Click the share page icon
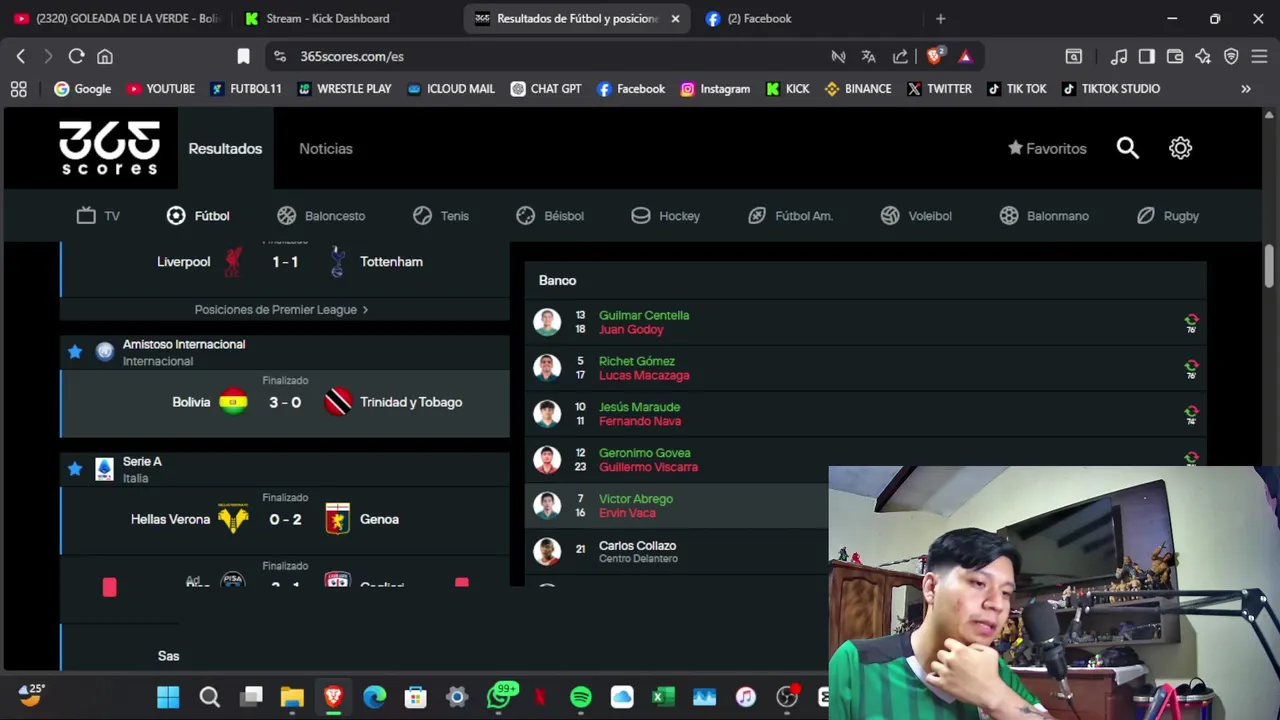 (900, 56)
